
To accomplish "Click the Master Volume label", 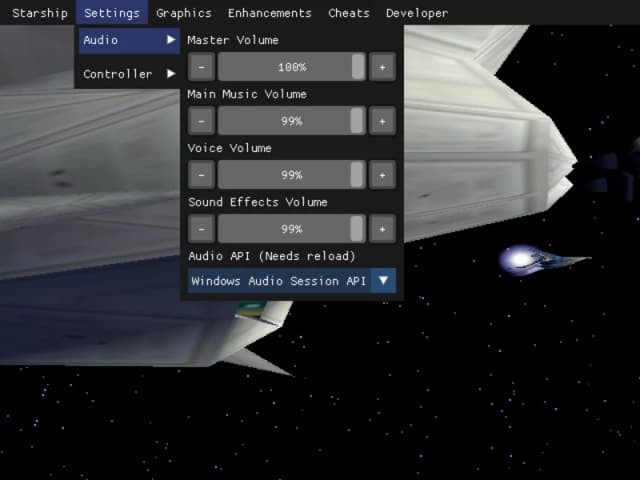I will point(233,40).
